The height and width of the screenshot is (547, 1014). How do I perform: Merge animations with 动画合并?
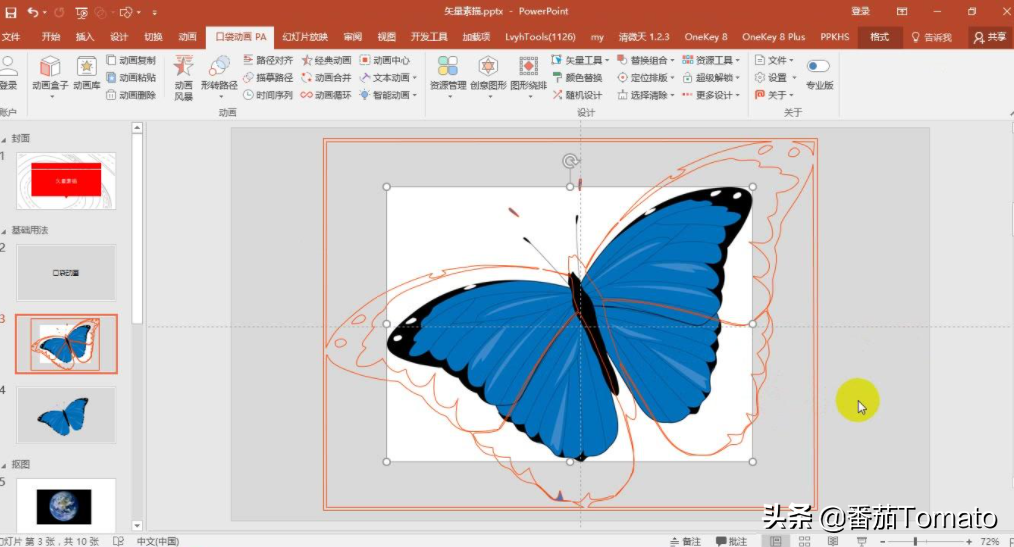coord(326,78)
